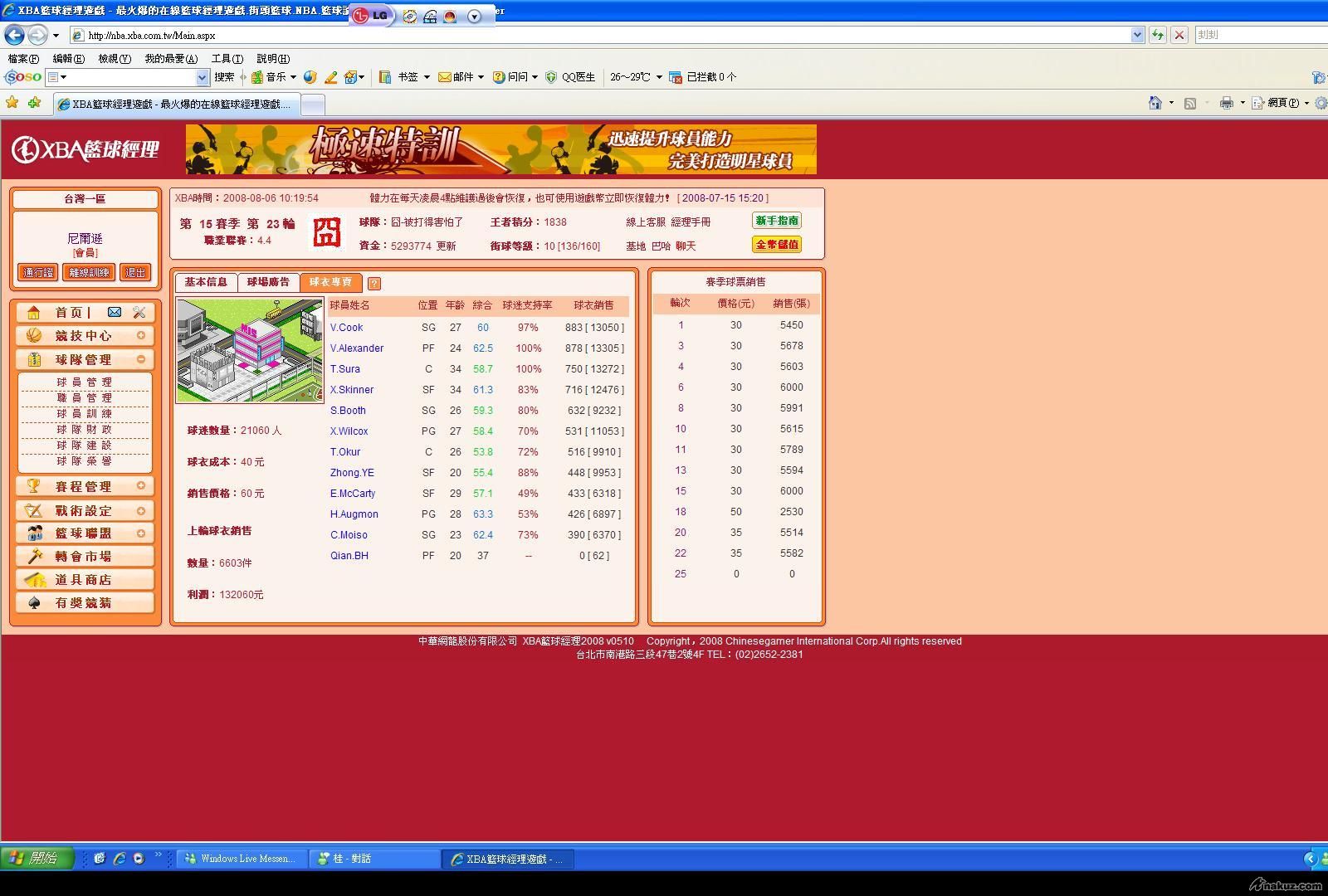Viewport: 1328px width, 896px height.
Task: Open the 工具(T) menu
Action: tap(227, 59)
